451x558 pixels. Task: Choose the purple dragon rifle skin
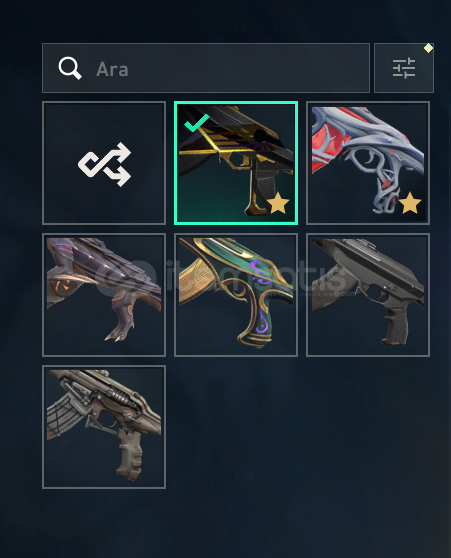point(104,295)
